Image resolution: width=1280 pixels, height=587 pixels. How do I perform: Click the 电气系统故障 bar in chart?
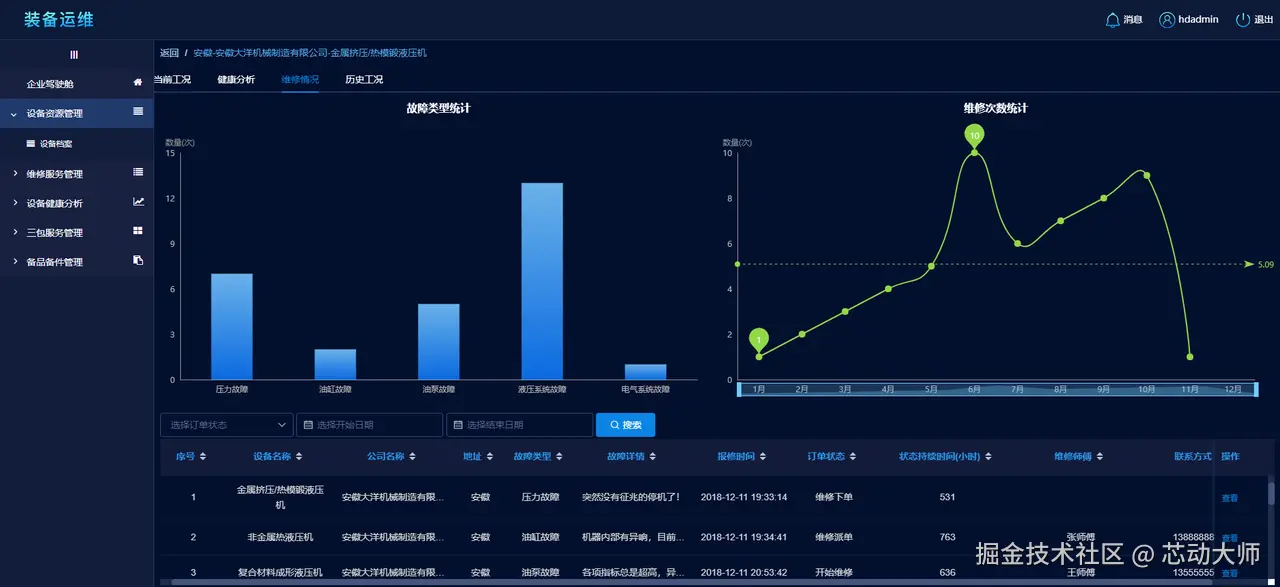(645, 372)
